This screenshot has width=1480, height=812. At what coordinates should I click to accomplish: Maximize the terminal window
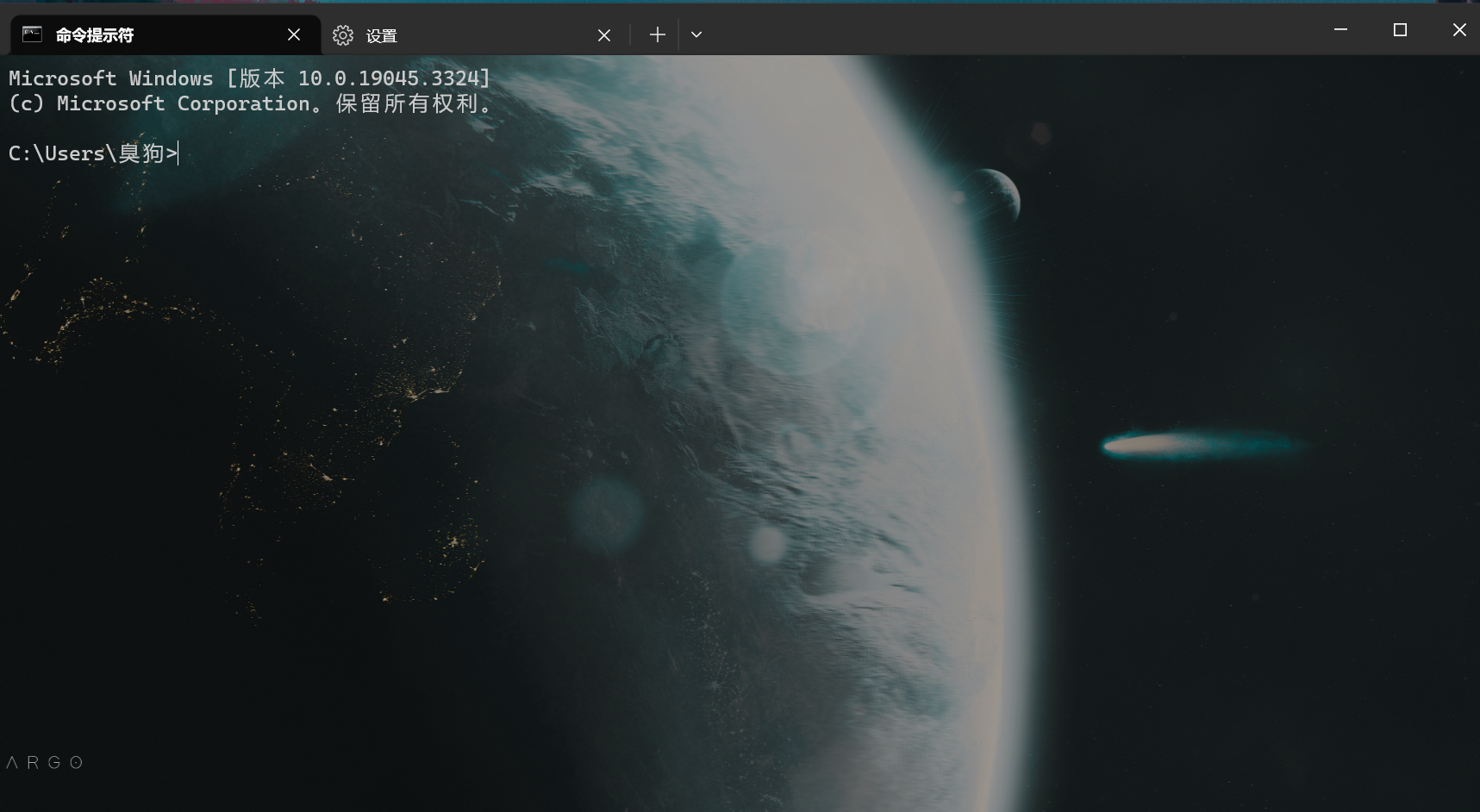pos(1400,30)
